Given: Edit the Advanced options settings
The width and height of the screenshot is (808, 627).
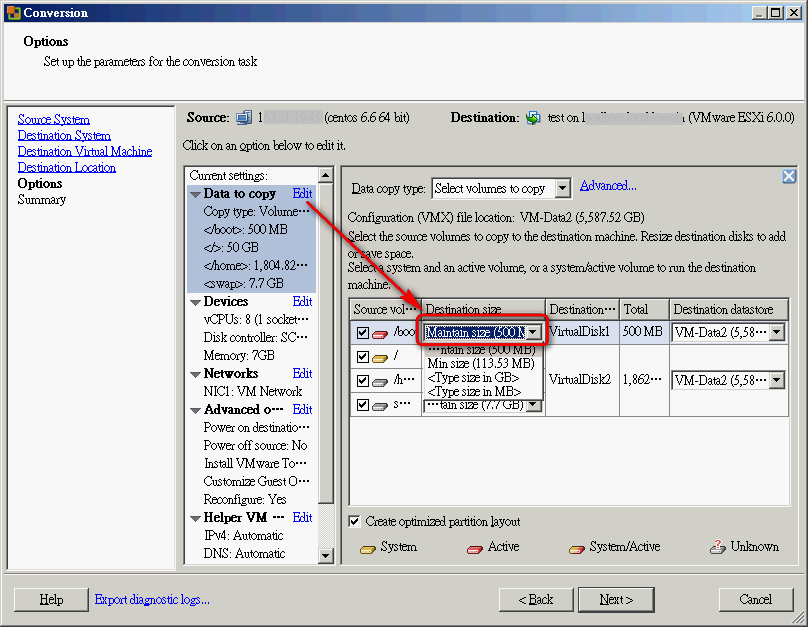Looking at the screenshot, I should (x=302, y=410).
